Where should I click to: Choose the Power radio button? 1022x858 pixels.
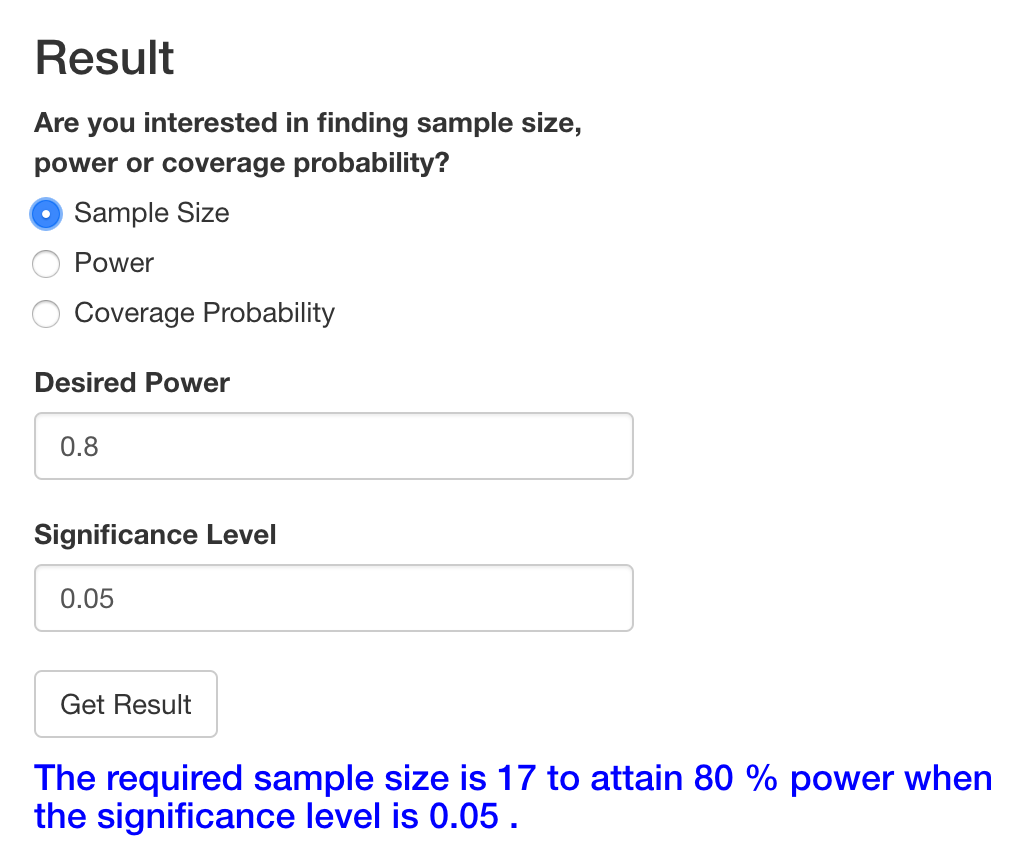point(46,264)
